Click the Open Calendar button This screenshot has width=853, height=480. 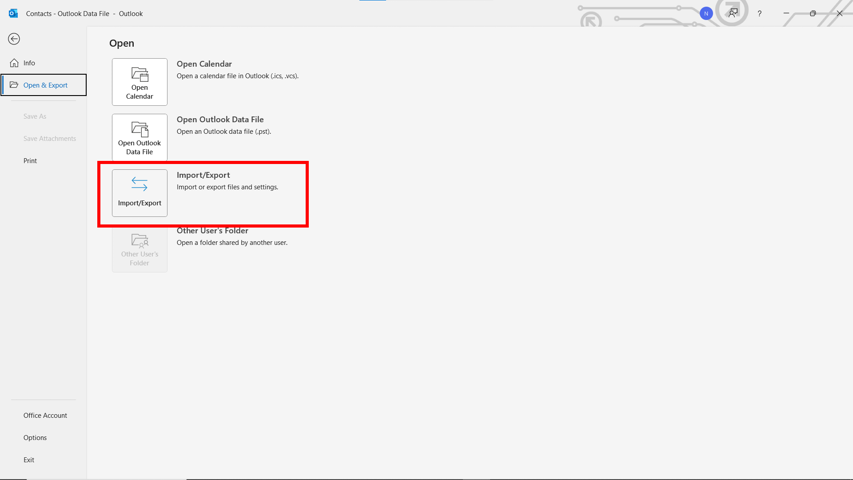point(139,82)
